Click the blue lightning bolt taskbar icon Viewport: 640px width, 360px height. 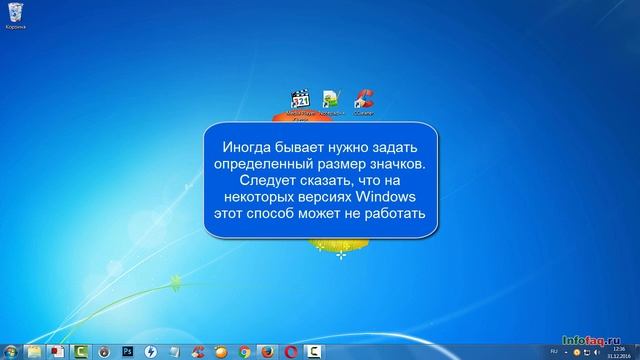(151, 351)
